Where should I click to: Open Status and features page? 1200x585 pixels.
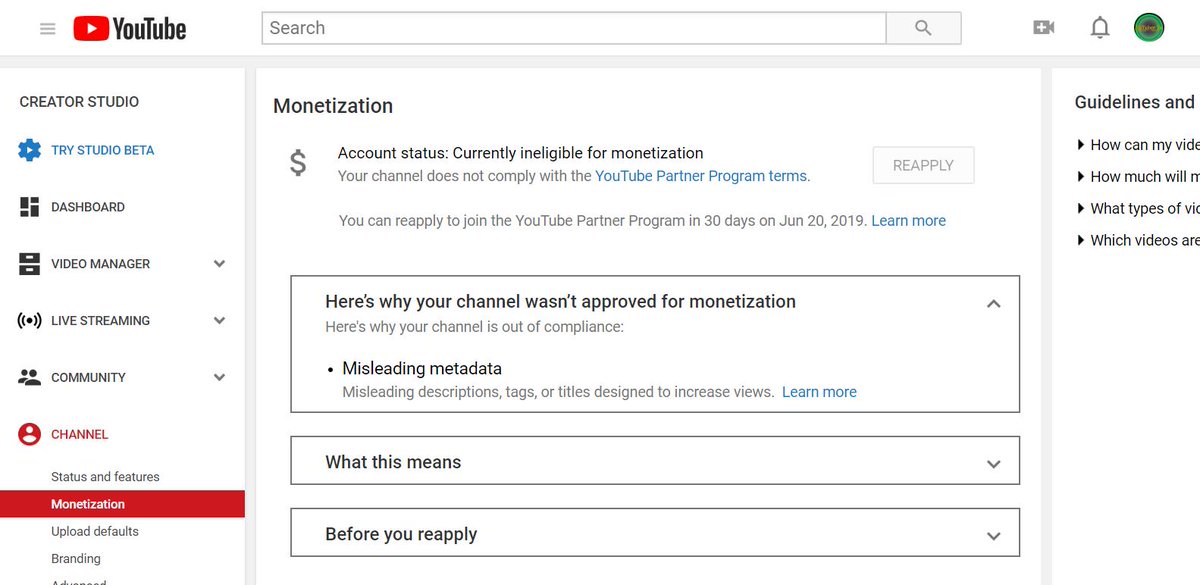point(105,477)
